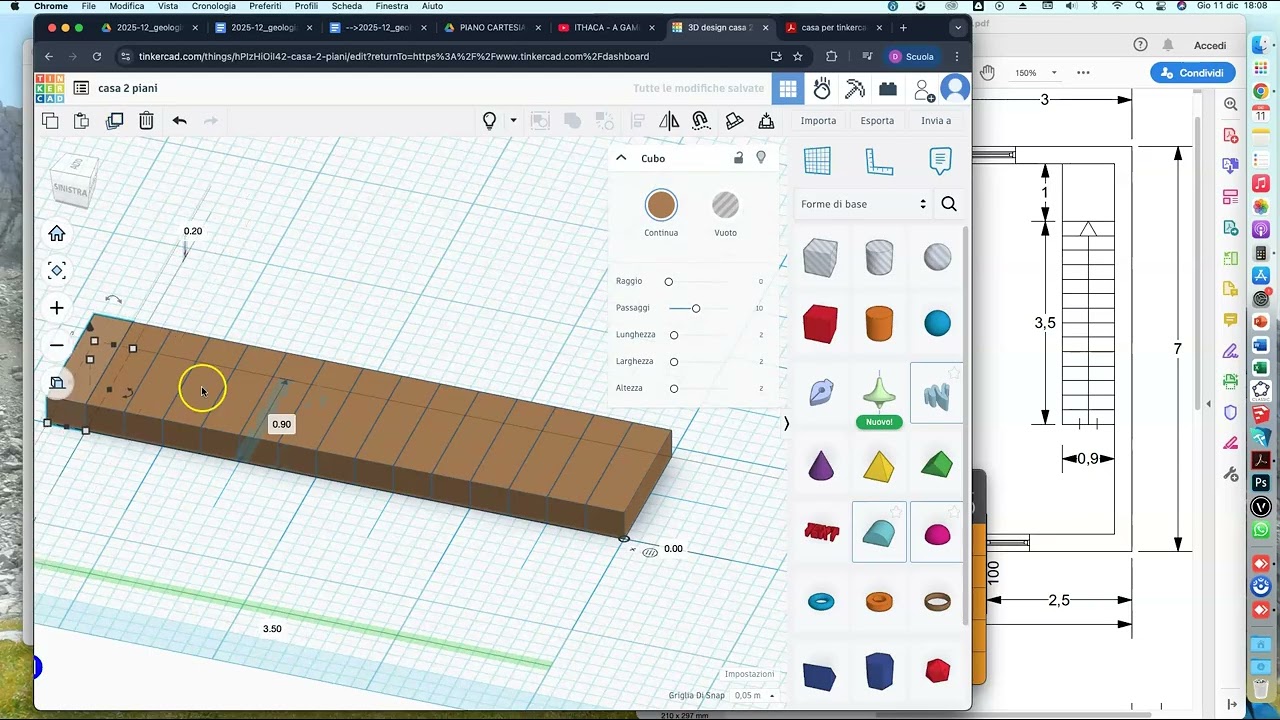Switch to the ITHACA browser tab

(606, 28)
